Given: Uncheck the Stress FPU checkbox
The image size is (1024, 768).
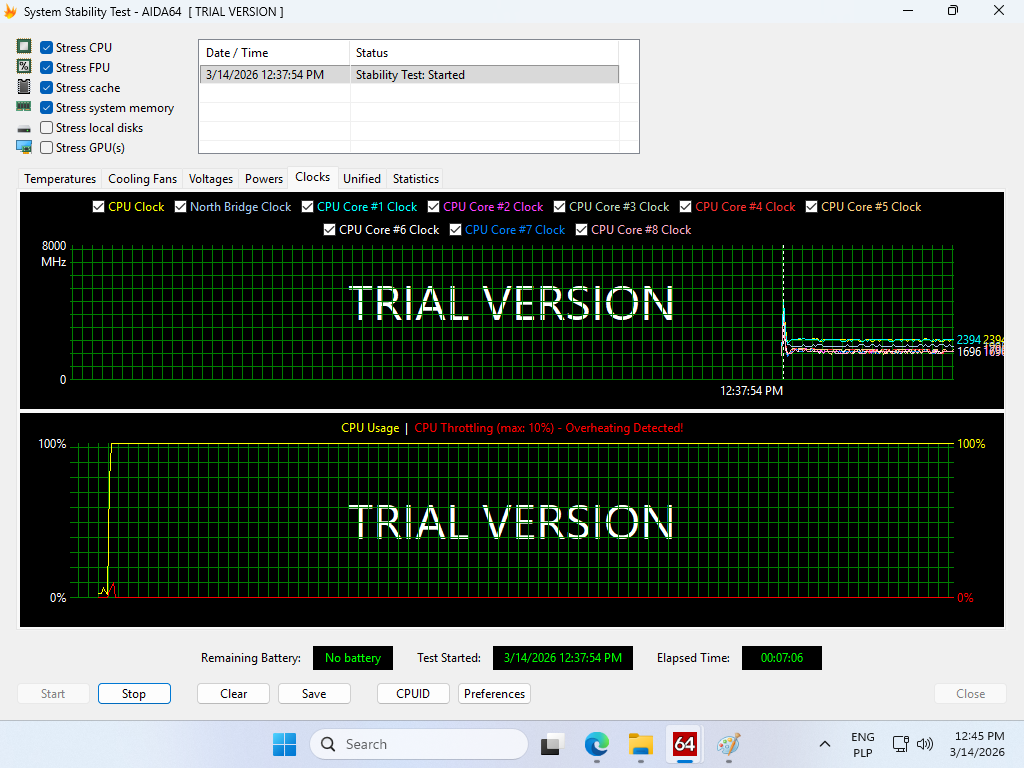Looking at the screenshot, I should click(x=46, y=68).
